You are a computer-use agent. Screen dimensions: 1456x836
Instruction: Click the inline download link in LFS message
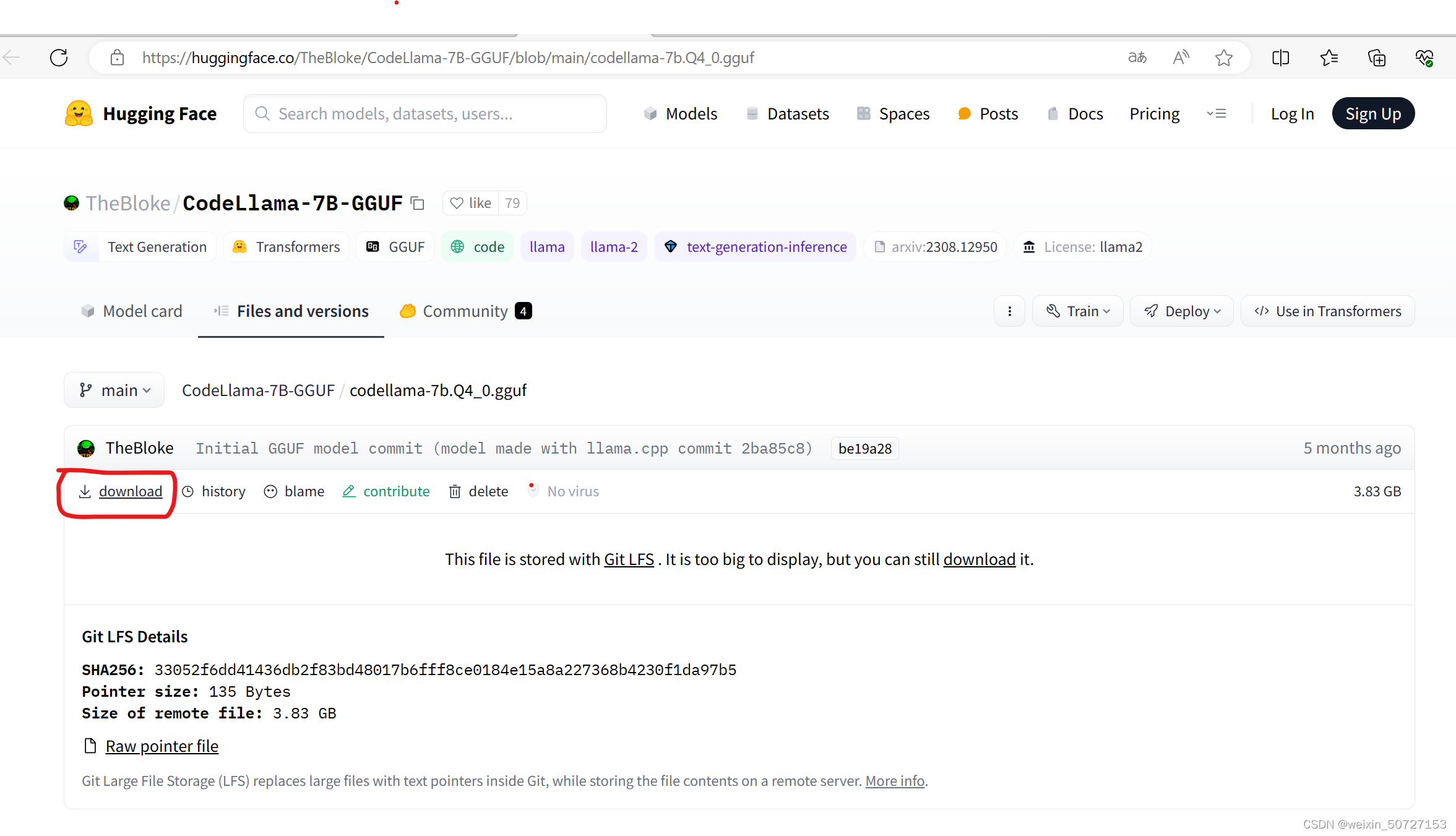(979, 559)
